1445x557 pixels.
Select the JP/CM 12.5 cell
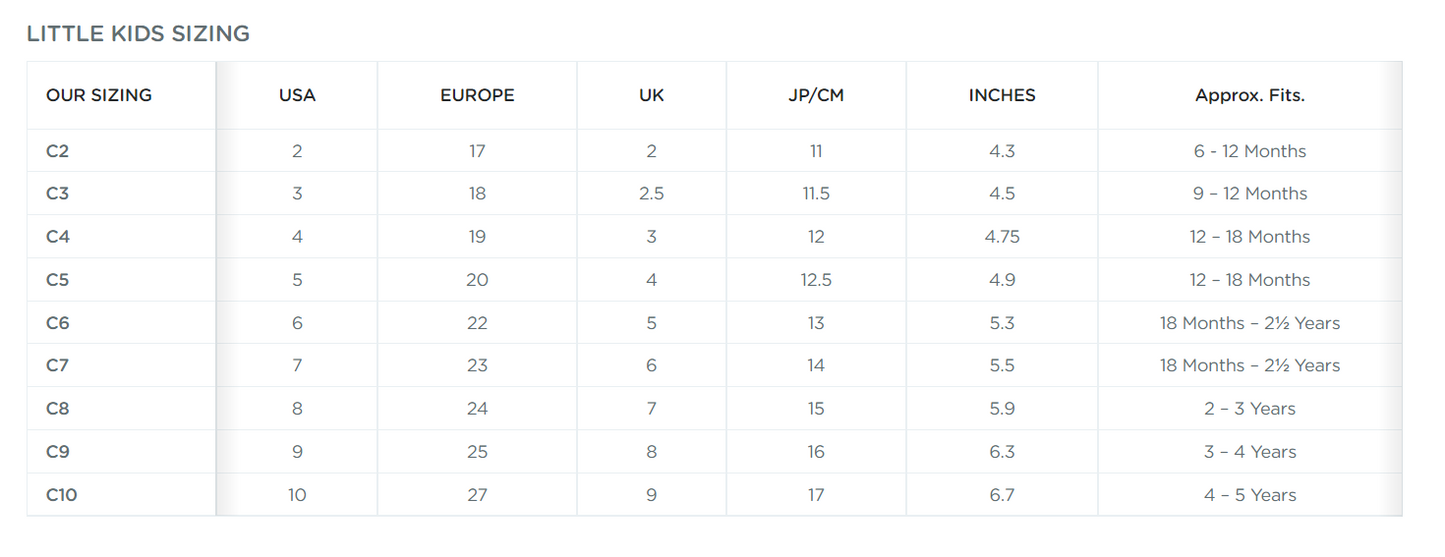[816, 280]
